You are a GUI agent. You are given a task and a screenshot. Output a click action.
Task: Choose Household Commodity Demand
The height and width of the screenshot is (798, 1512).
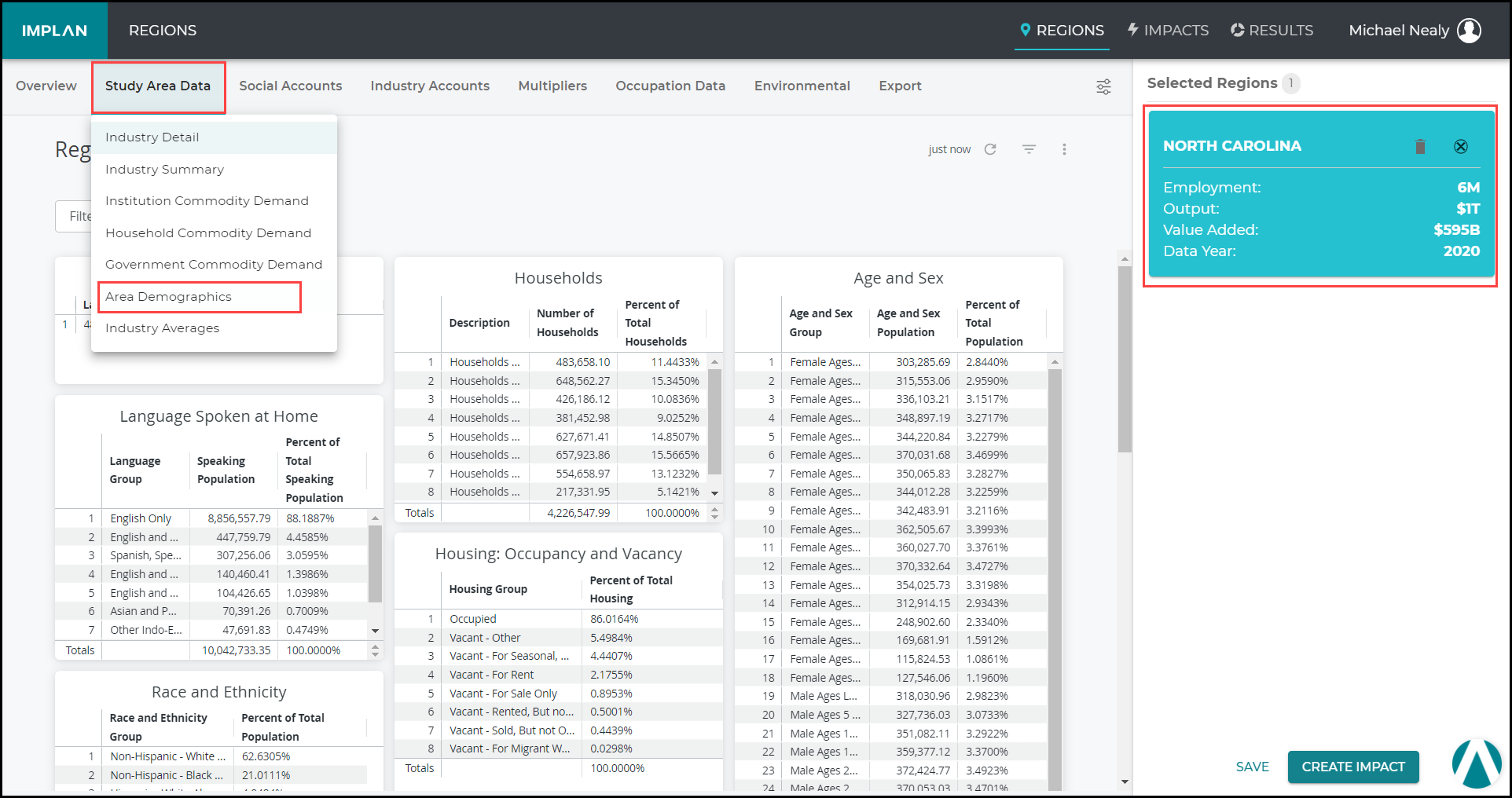coord(214,233)
